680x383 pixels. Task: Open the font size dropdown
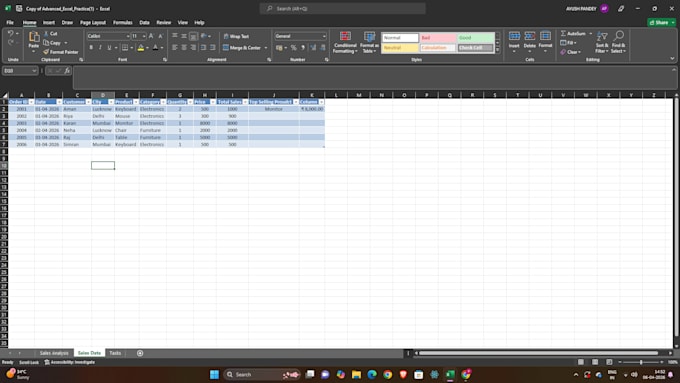coord(144,36)
